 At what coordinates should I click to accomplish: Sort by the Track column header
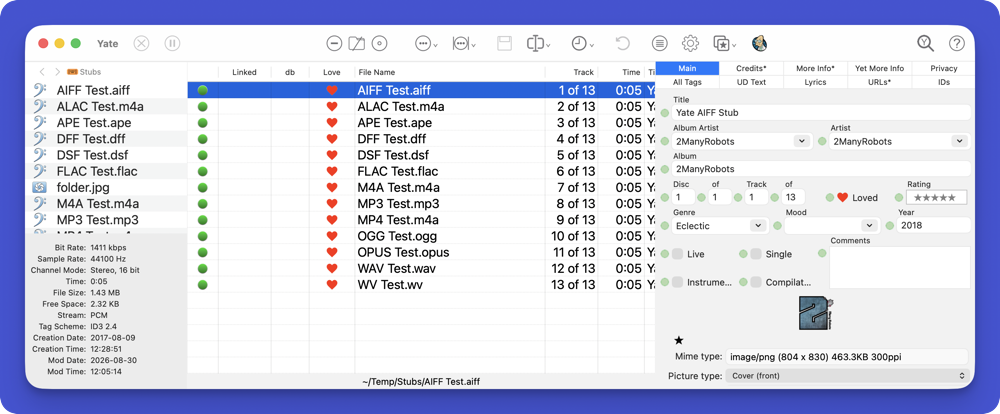(571, 72)
